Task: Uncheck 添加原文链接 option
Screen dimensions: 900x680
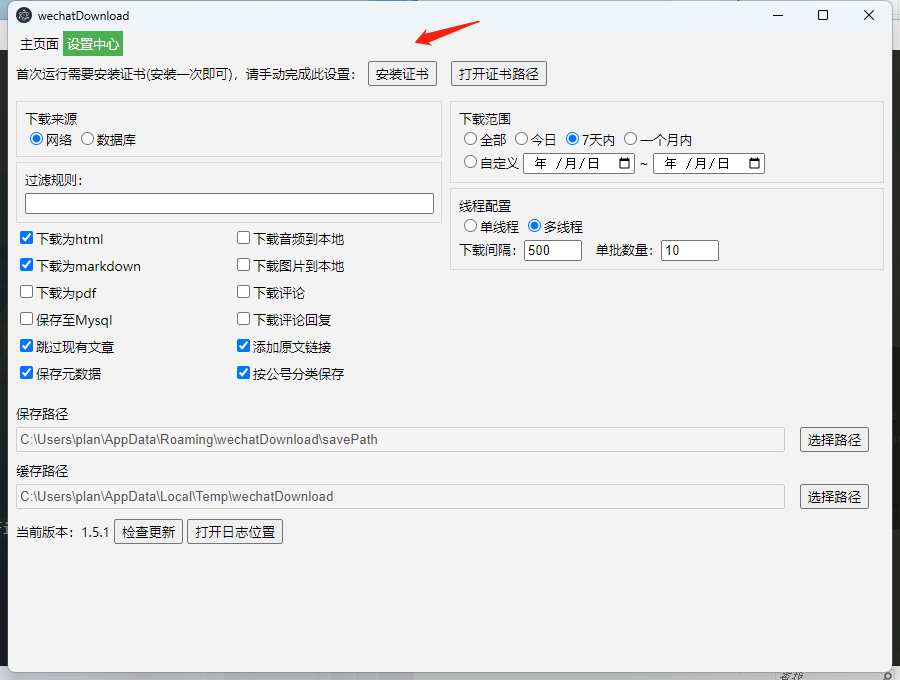Action: click(243, 346)
